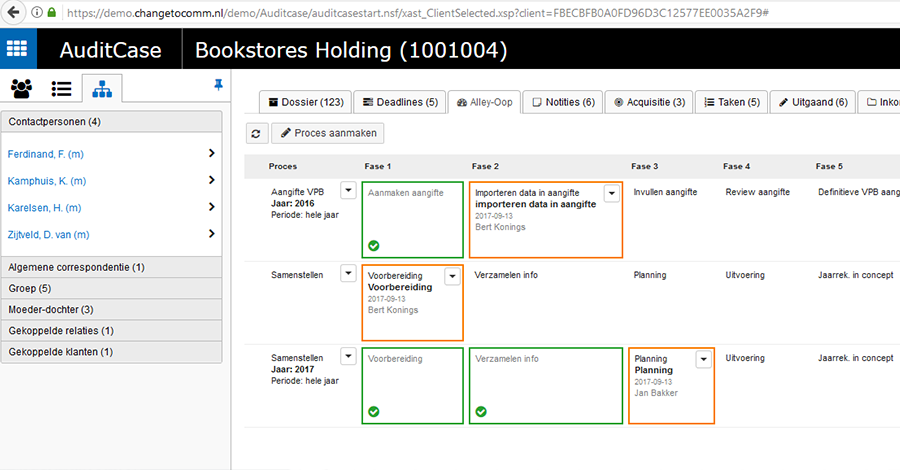Click the browser address bar URL
This screenshot has height=470, width=900.
(x=418, y=13)
